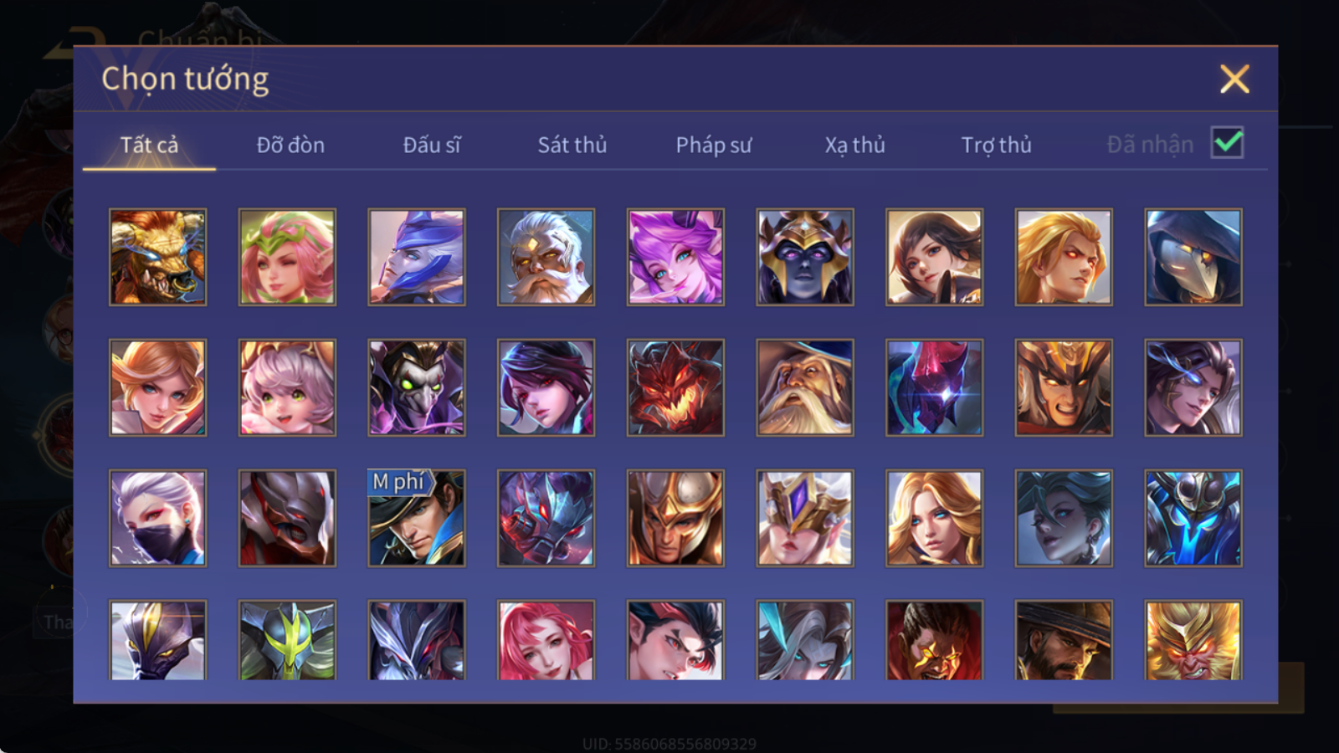Select the golden-helmet spartan hero thumbnail

[x=676, y=518]
